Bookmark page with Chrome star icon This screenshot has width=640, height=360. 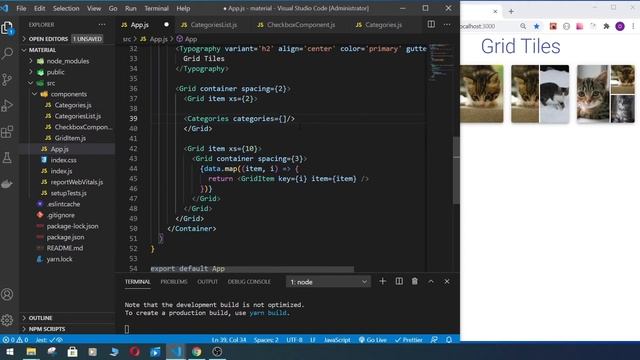(x=537, y=26)
